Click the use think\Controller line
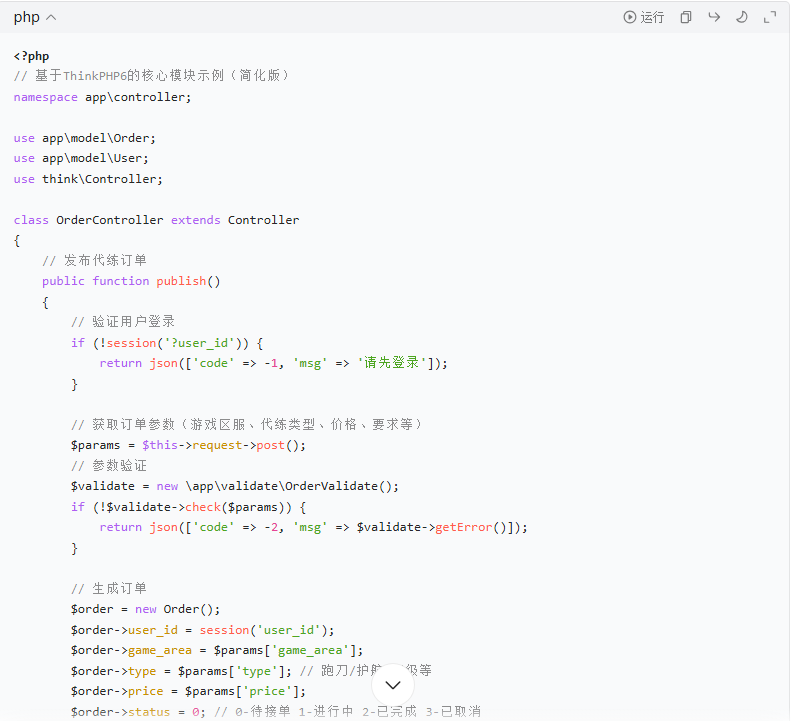 click(x=88, y=179)
